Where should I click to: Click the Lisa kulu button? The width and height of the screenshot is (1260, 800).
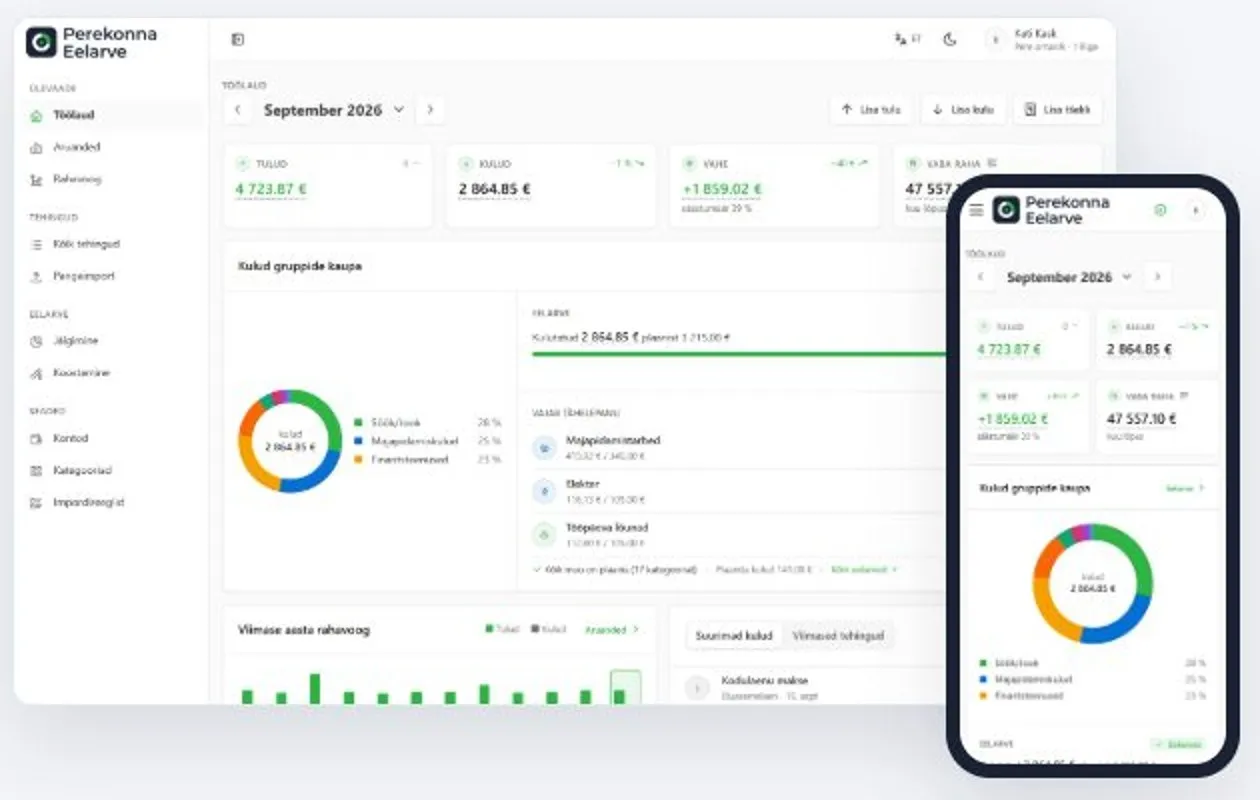click(x=962, y=110)
